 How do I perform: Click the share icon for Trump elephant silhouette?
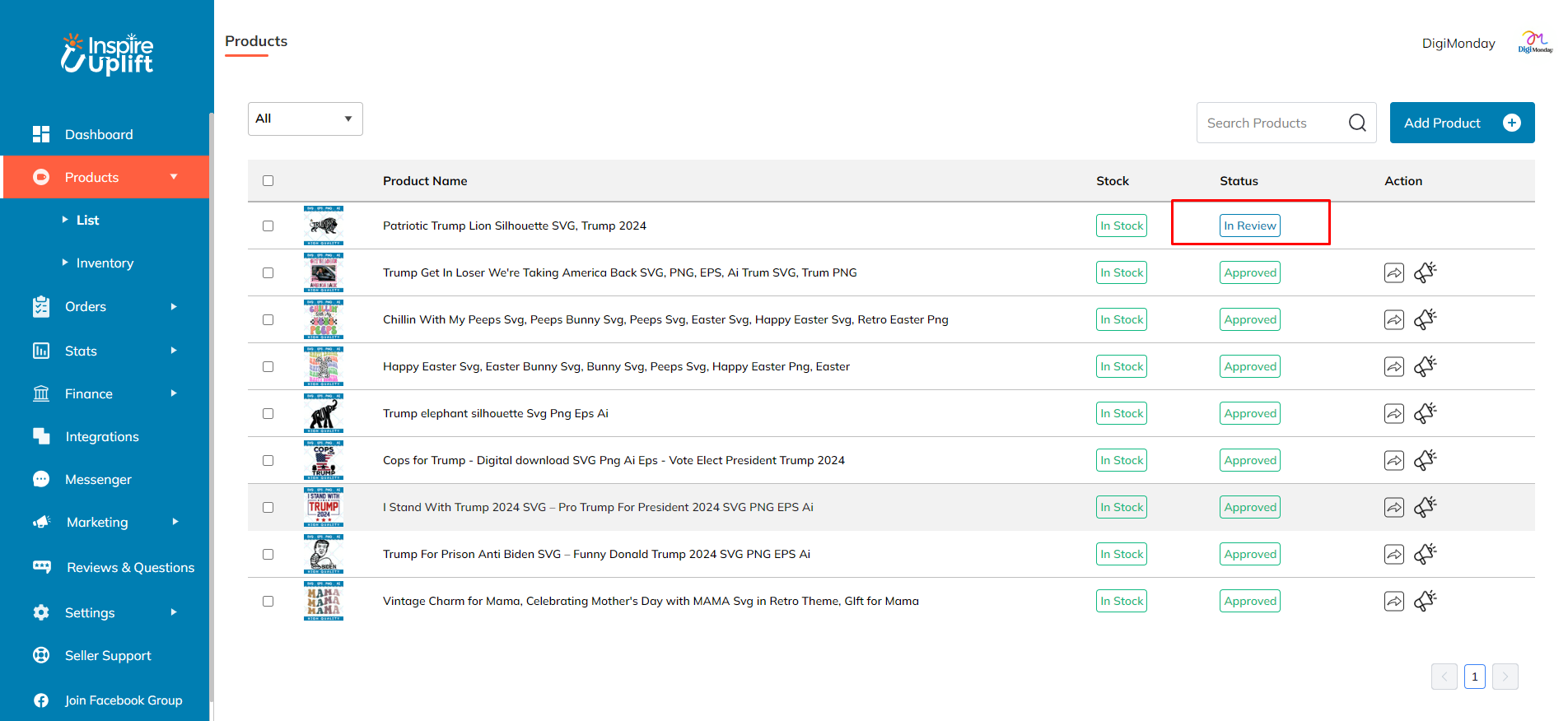pyautogui.click(x=1393, y=413)
